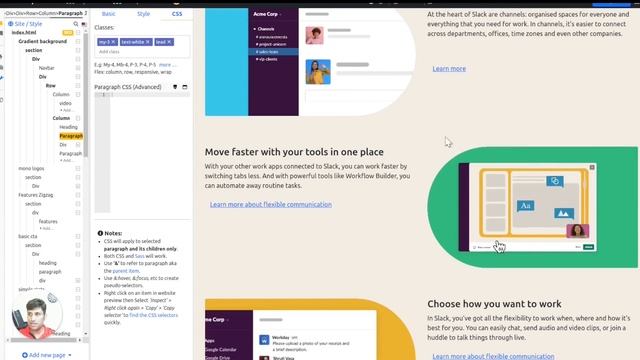Click the square icon on Gradient background row
Image resolution: width=640 pixels, height=360 pixels.
[x=78, y=41]
